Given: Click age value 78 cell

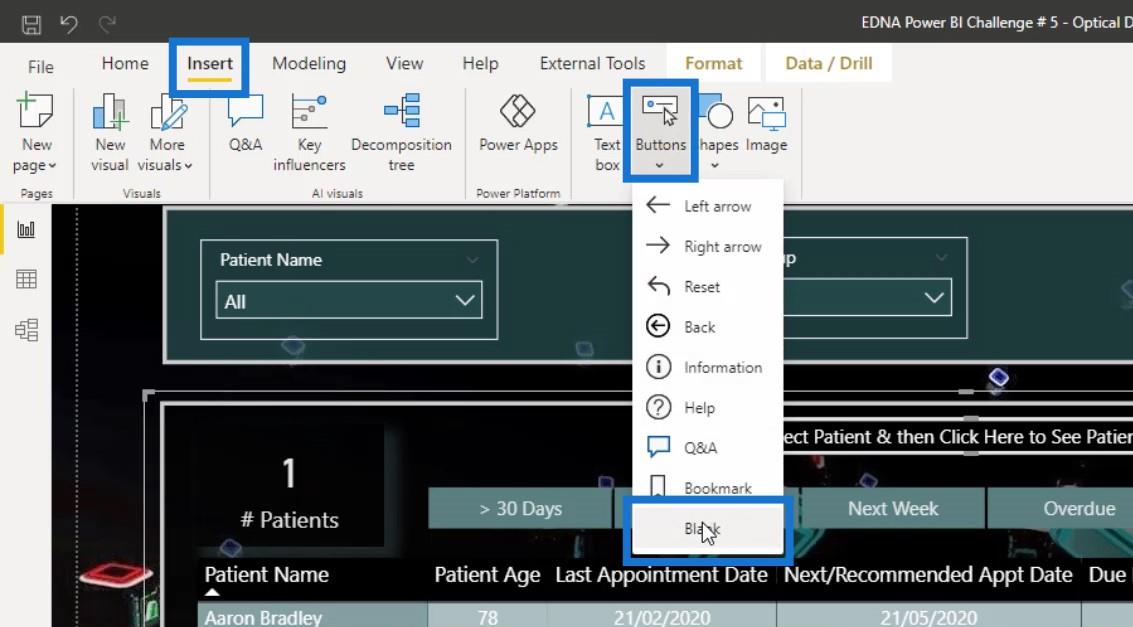Looking at the screenshot, I should pyautogui.click(x=488, y=618).
